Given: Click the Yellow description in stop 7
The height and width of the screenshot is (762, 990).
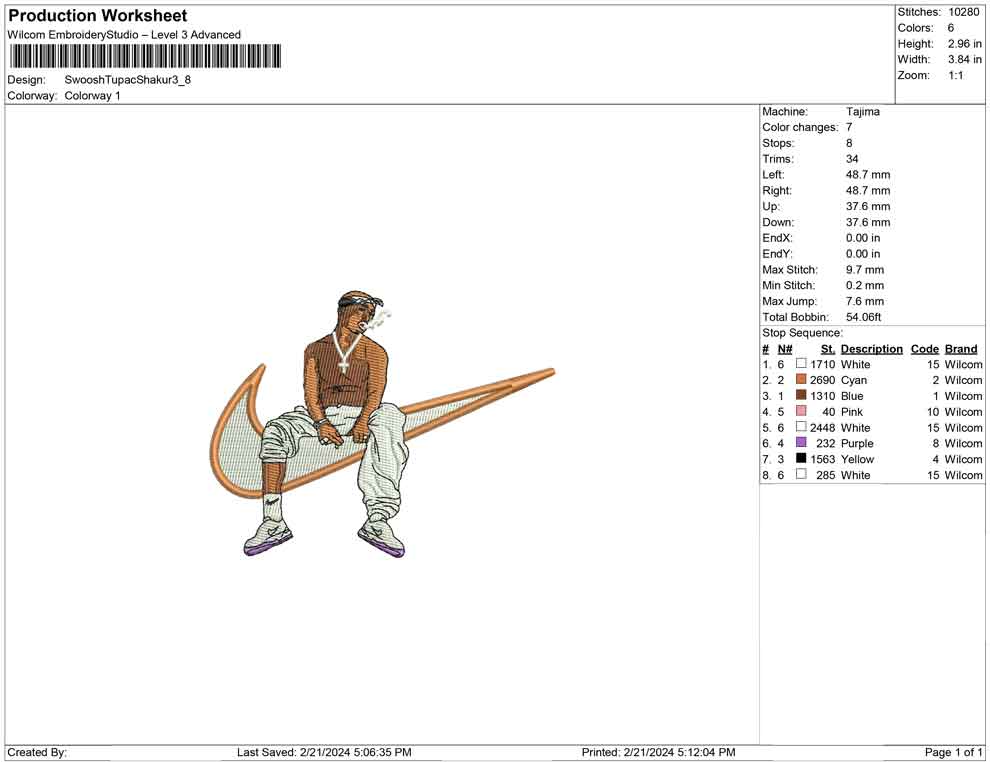Looking at the screenshot, I should (x=857, y=459).
